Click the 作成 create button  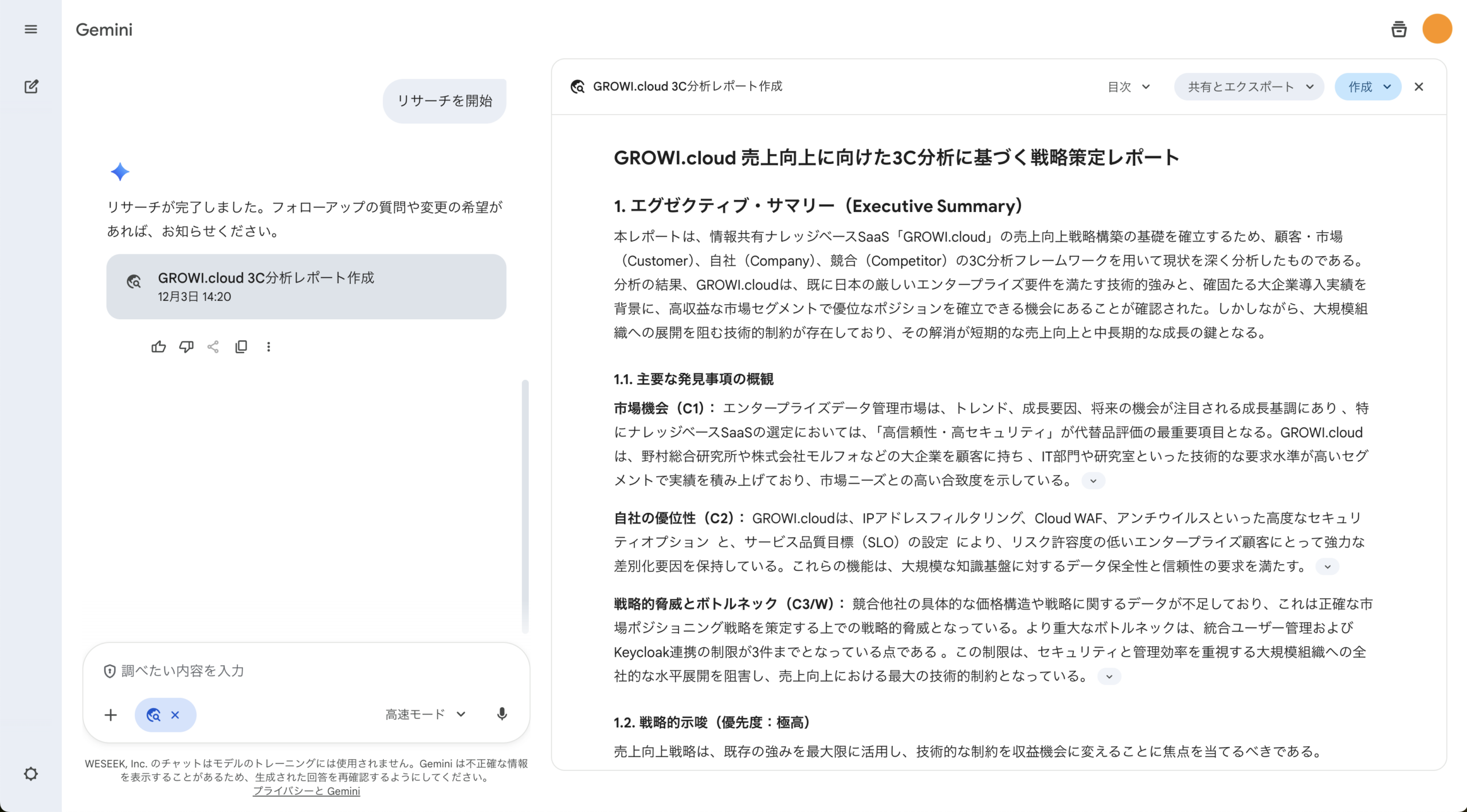pyautogui.click(x=1367, y=87)
